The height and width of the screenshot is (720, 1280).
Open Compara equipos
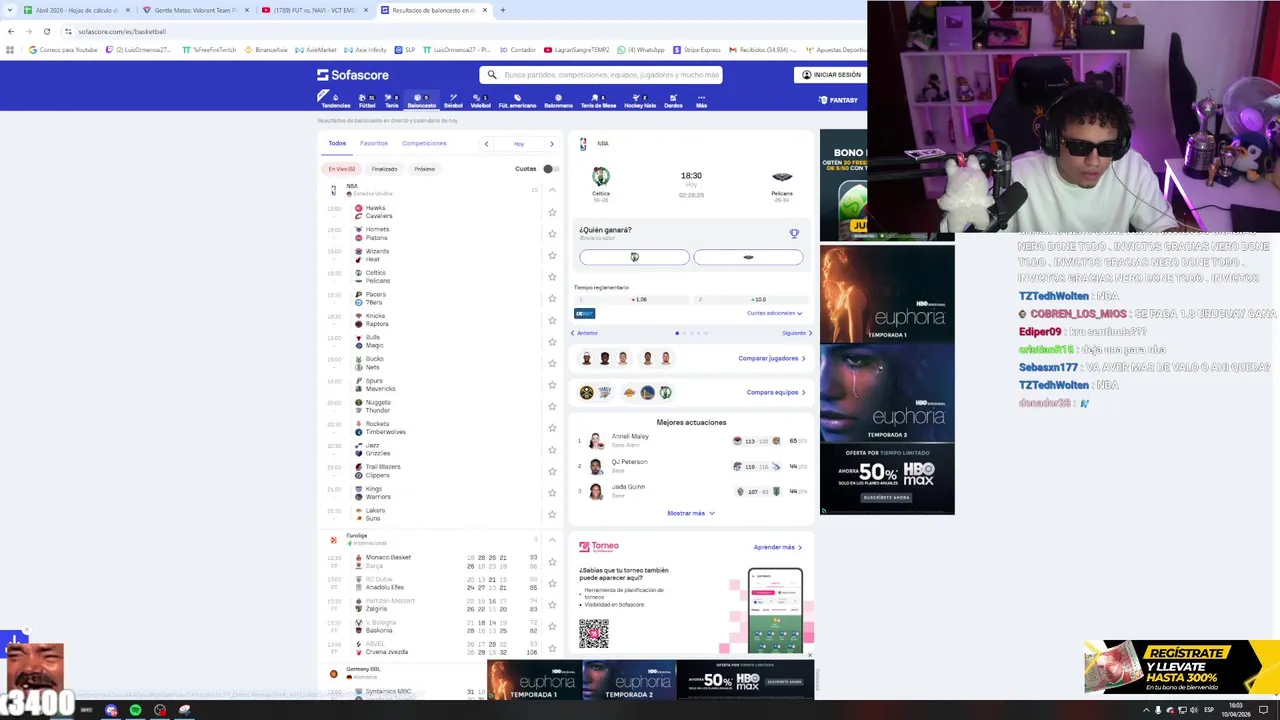tap(776, 392)
